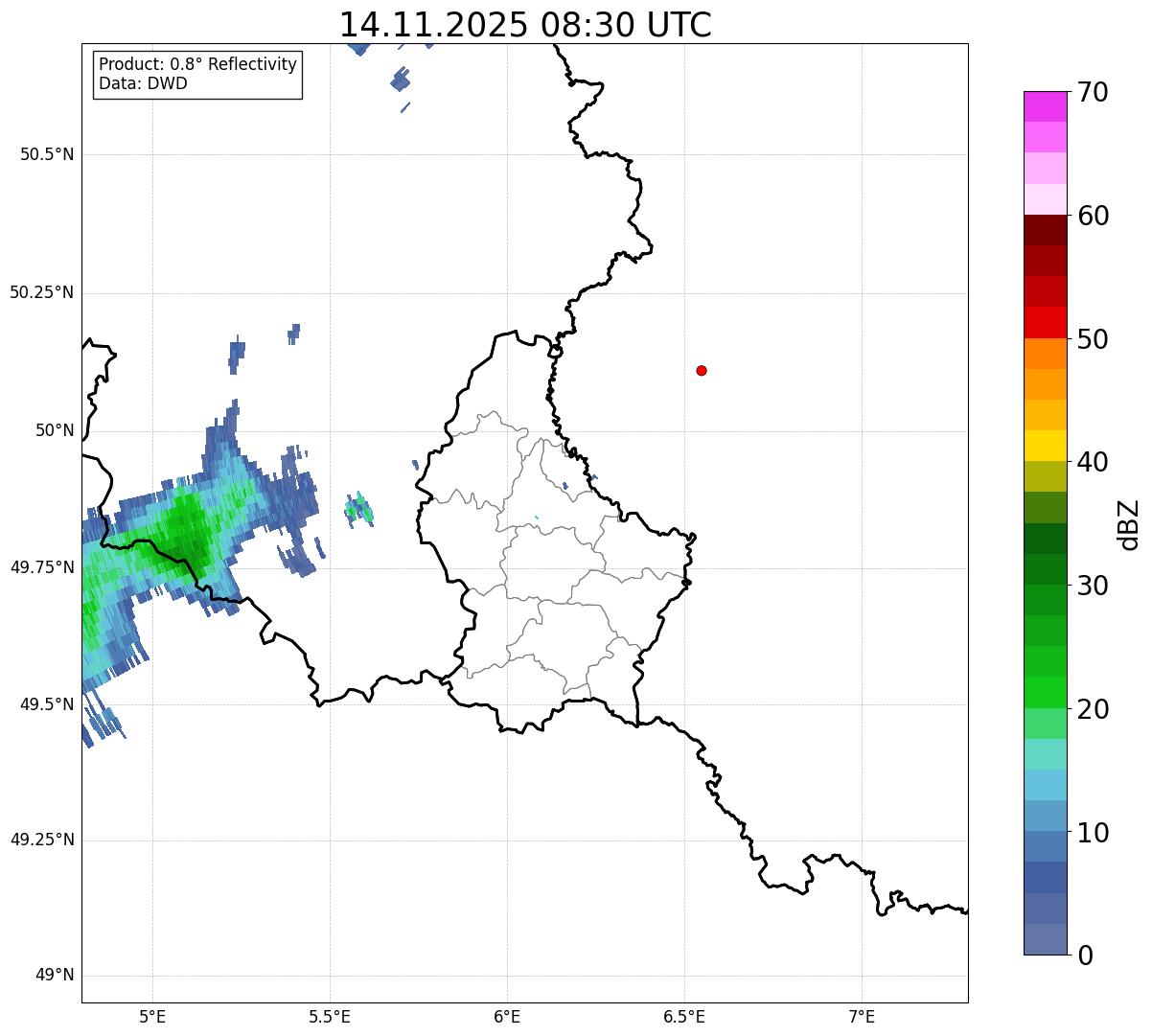Click 'Product: 0.8° Reflectivity' text
The image size is (1152, 1036).
coord(198,64)
